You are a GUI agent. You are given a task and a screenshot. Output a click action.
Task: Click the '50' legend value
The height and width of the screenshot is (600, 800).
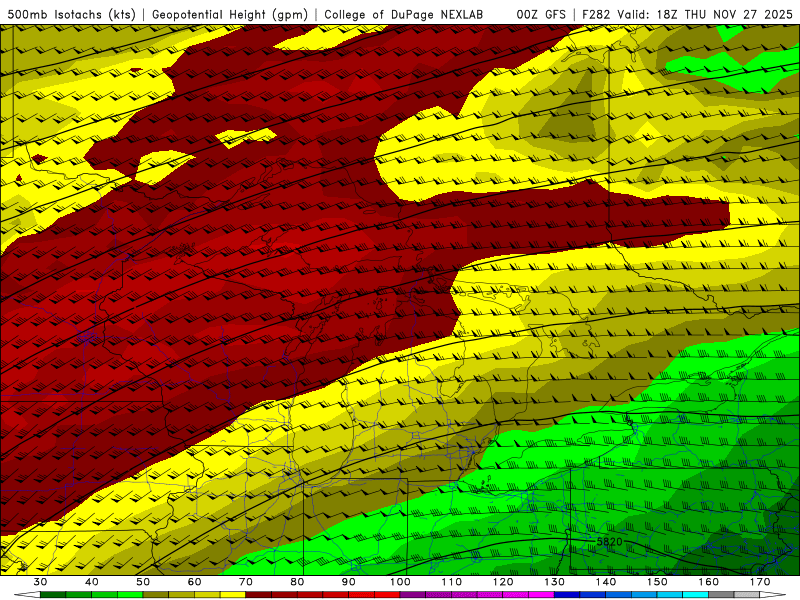(x=143, y=582)
